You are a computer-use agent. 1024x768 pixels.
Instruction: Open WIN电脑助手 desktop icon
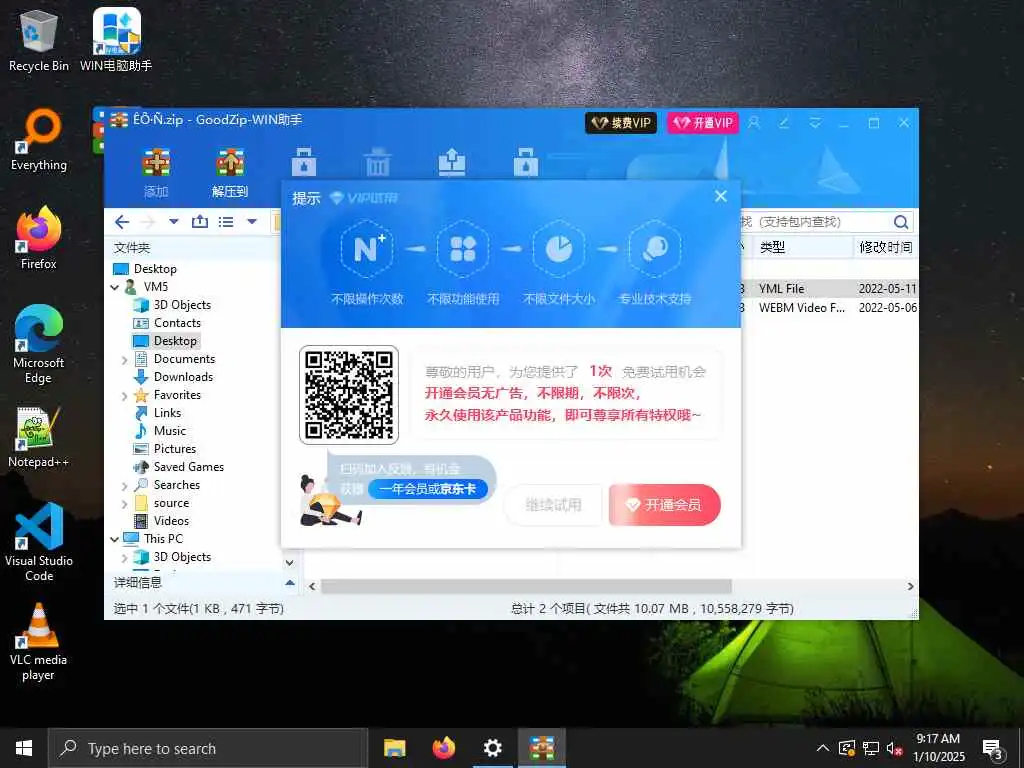[x=116, y=40]
